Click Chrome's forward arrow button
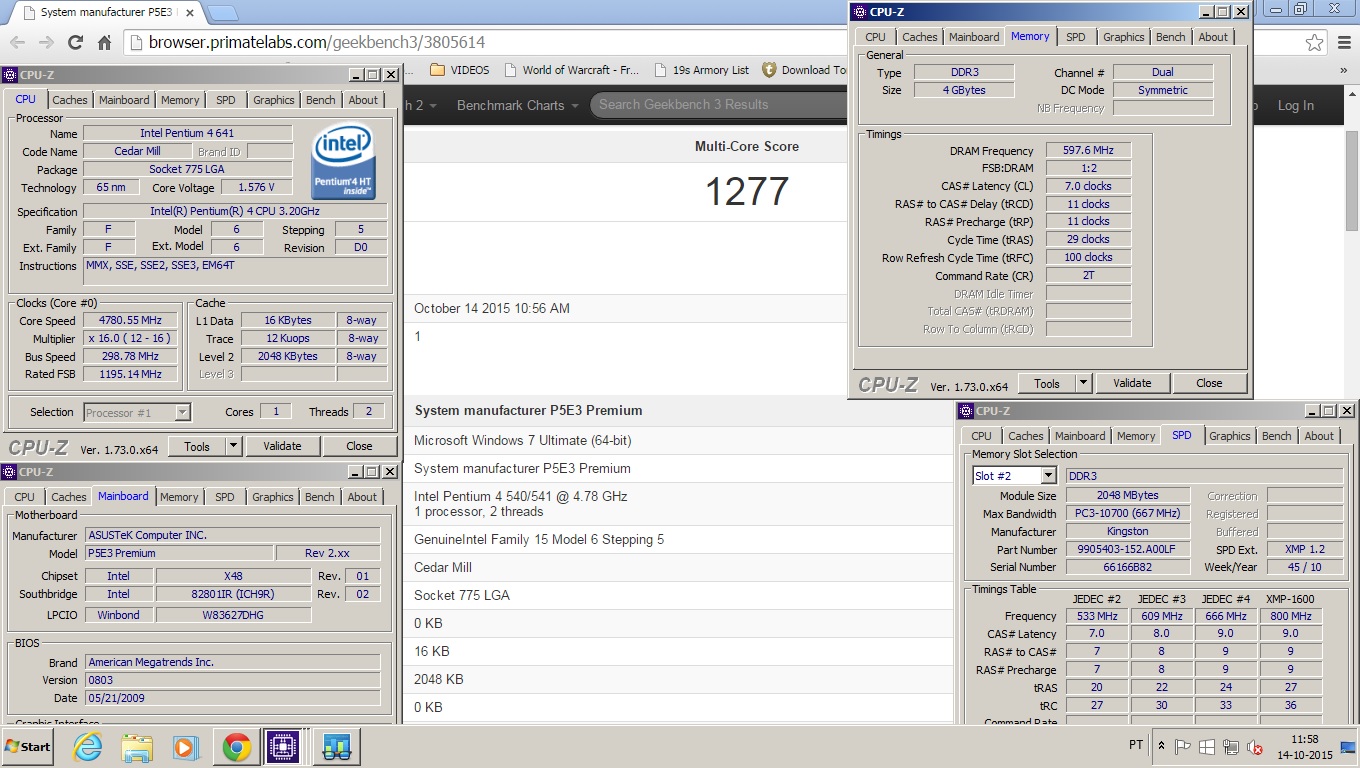Image resolution: width=1360 pixels, height=768 pixels. coord(46,42)
